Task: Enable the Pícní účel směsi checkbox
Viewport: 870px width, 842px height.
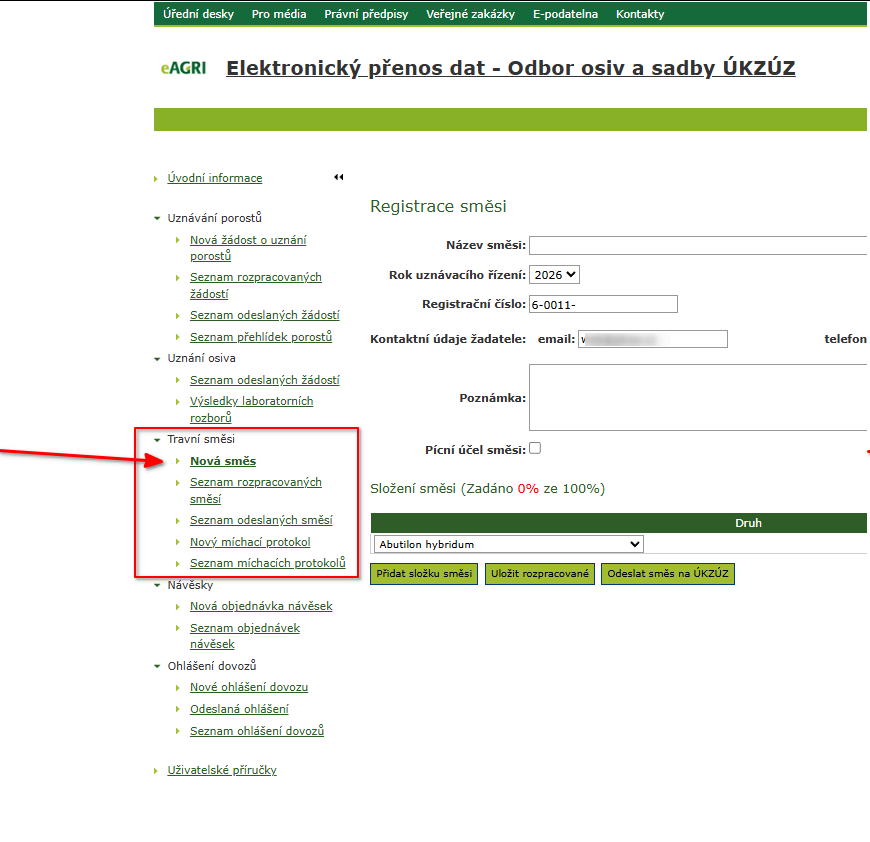Action: [535, 449]
